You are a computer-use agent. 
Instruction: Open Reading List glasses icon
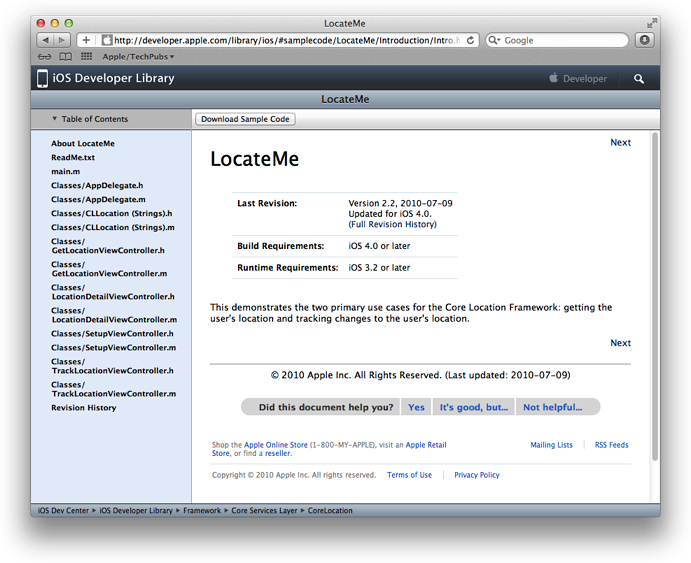pos(44,57)
